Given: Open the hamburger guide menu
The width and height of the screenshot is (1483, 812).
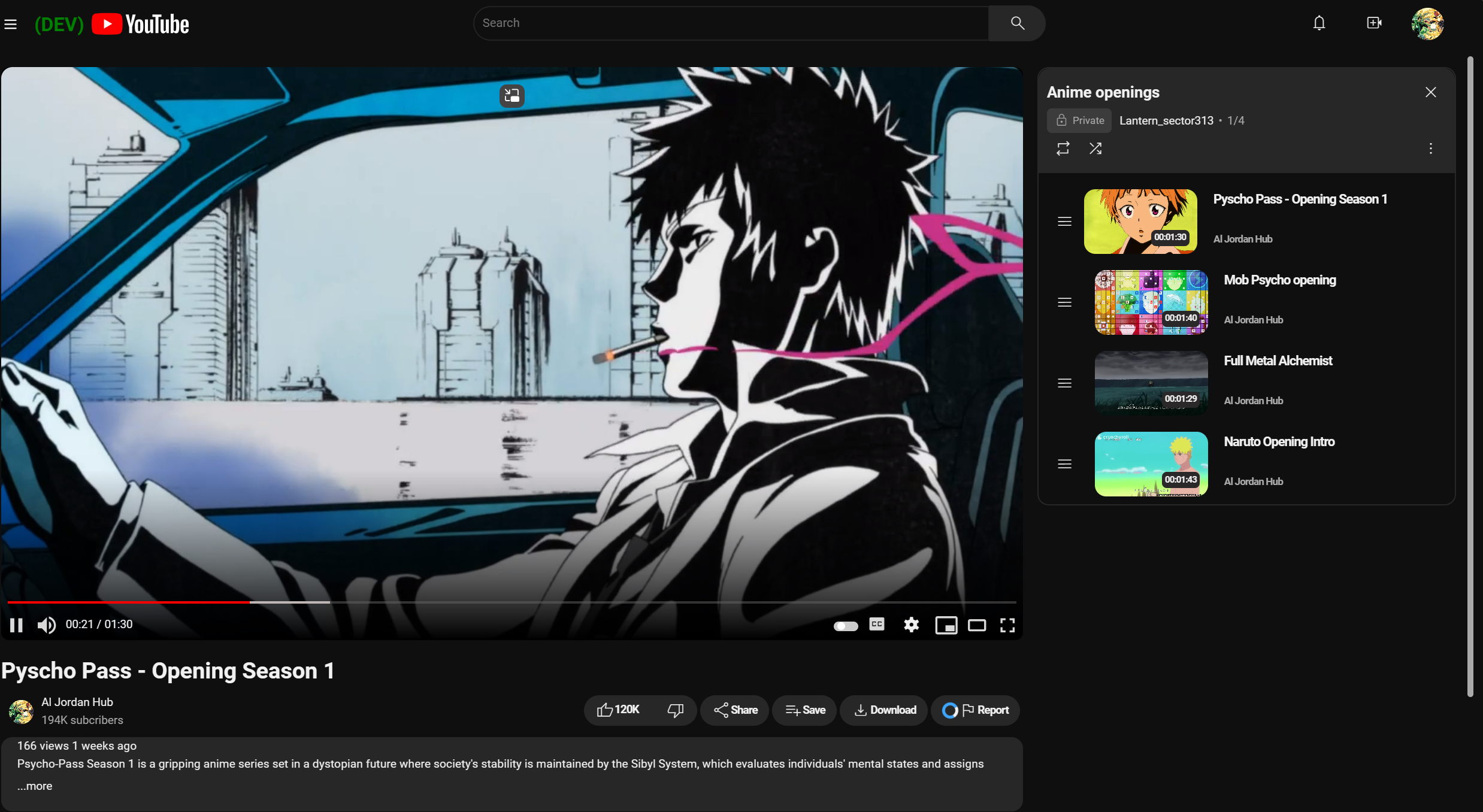Looking at the screenshot, I should [10, 25].
